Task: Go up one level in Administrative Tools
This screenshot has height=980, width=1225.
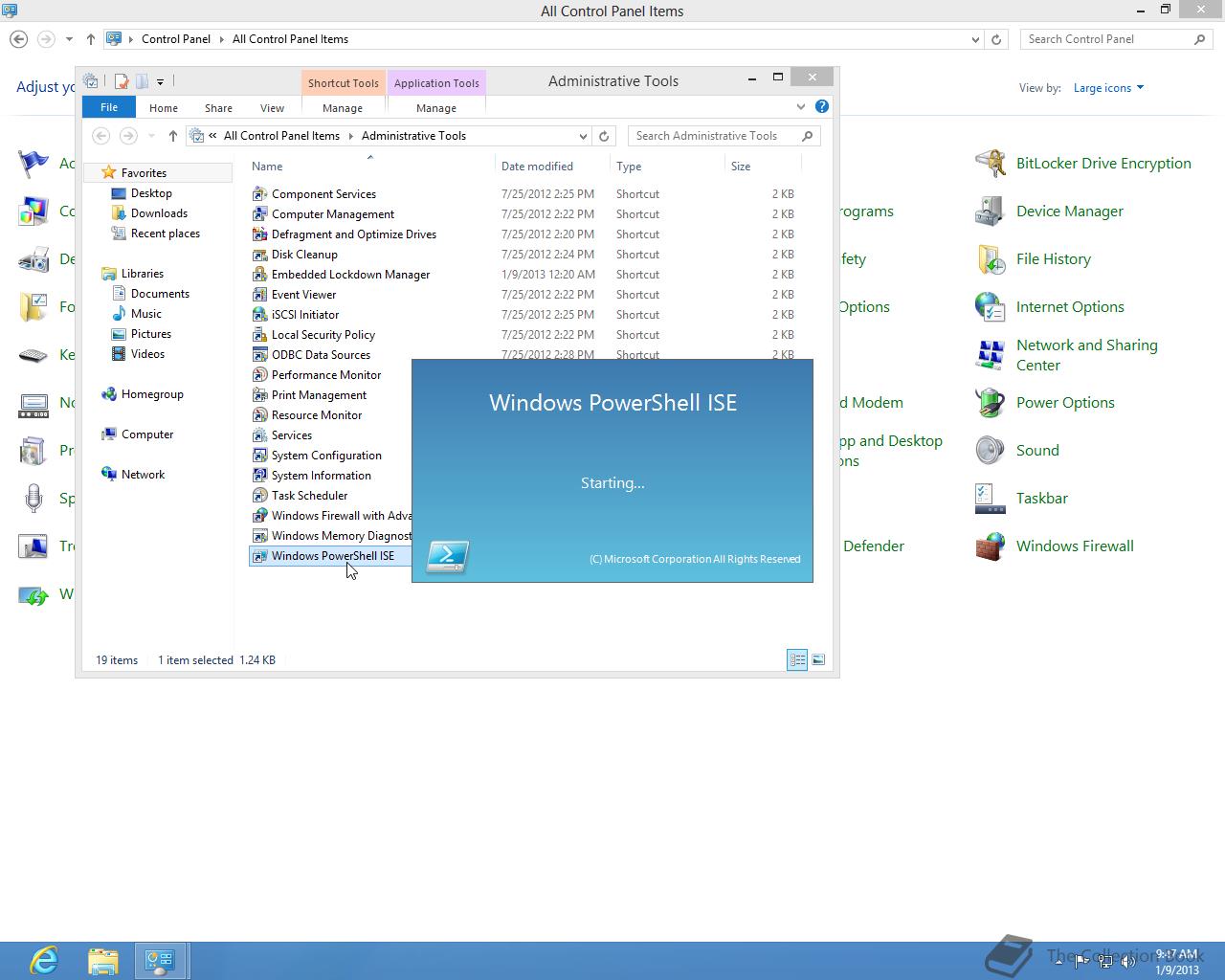Action: pos(173,136)
